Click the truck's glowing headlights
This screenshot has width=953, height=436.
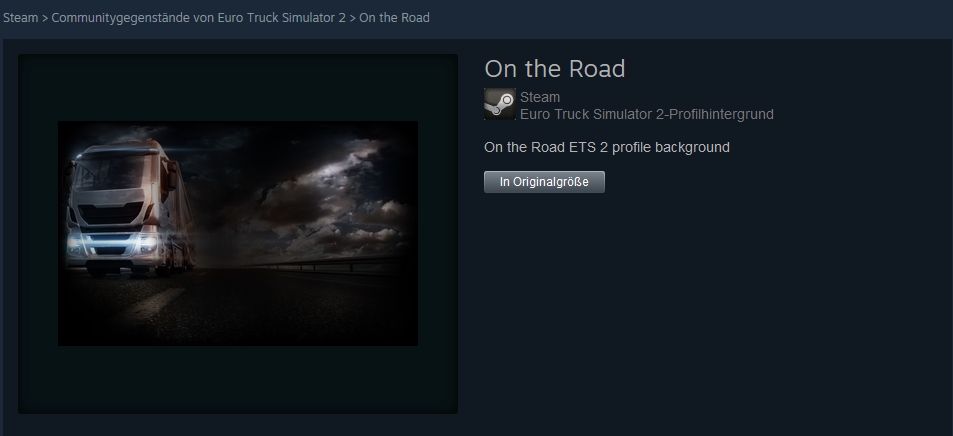click(111, 244)
